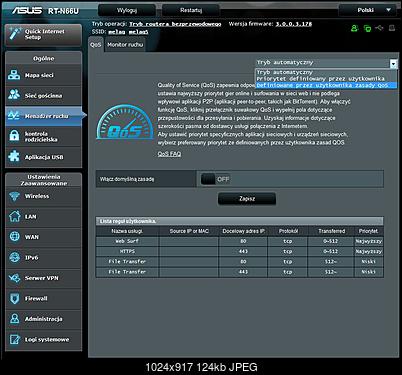Switch to Monitor ruchu tab
This screenshot has width=402, height=375.
point(125,45)
